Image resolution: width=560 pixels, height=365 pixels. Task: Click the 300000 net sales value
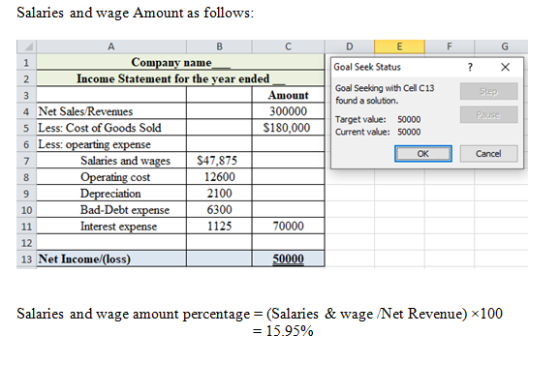tap(288, 111)
